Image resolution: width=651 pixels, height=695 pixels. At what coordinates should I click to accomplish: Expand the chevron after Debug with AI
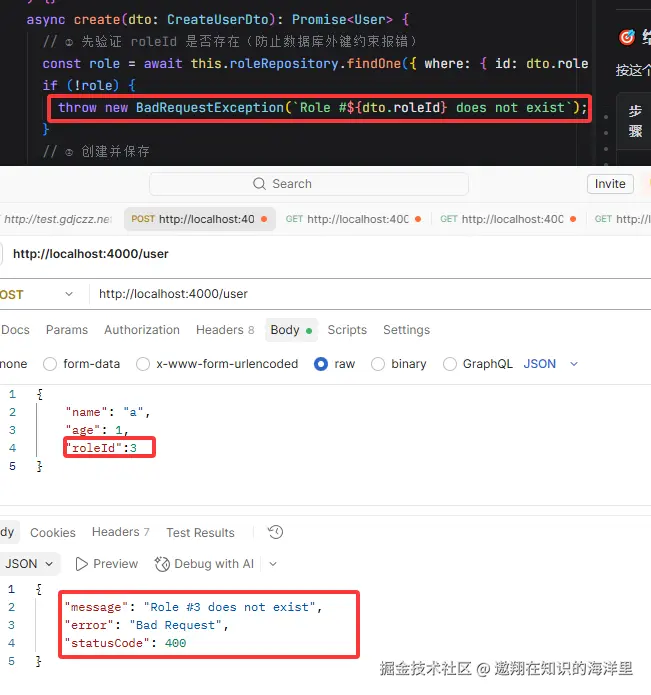click(273, 564)
